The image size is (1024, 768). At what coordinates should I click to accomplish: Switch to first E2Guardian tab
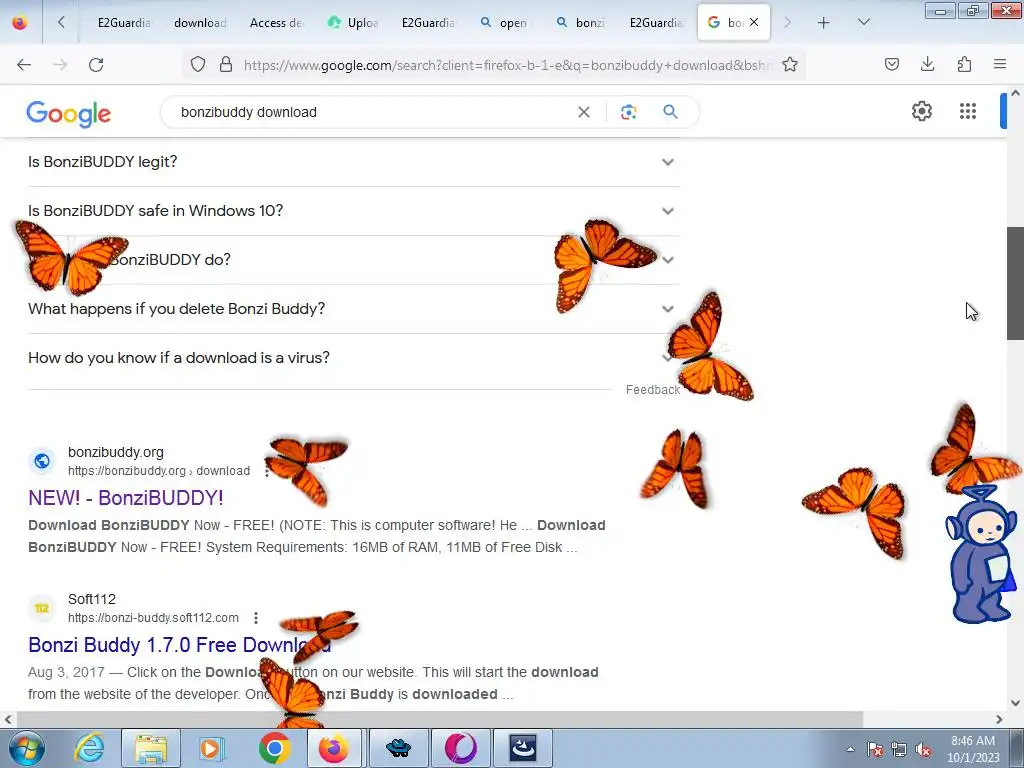[123, 23]
